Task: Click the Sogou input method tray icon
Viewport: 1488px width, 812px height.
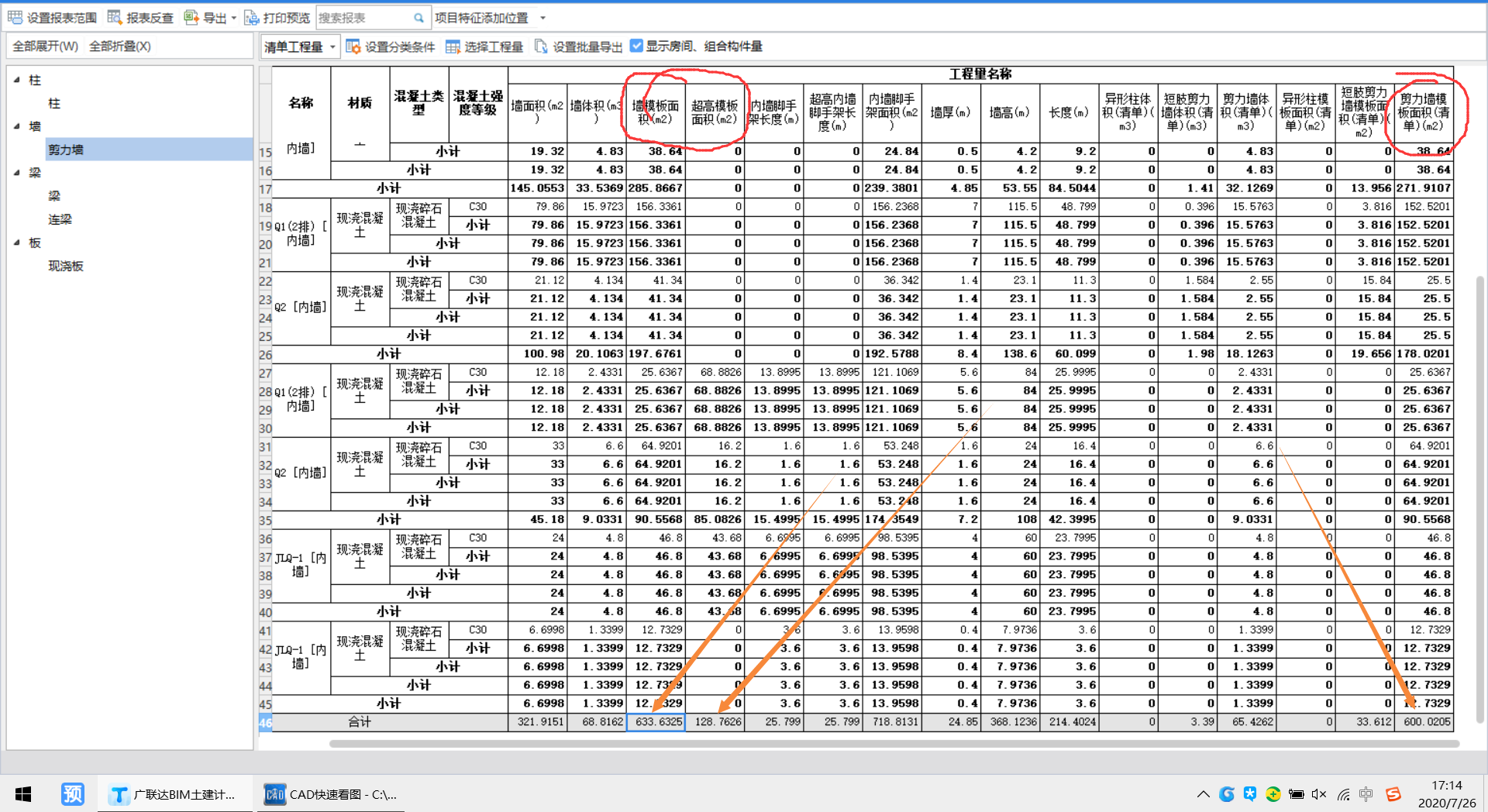Action: point(1393,794)
